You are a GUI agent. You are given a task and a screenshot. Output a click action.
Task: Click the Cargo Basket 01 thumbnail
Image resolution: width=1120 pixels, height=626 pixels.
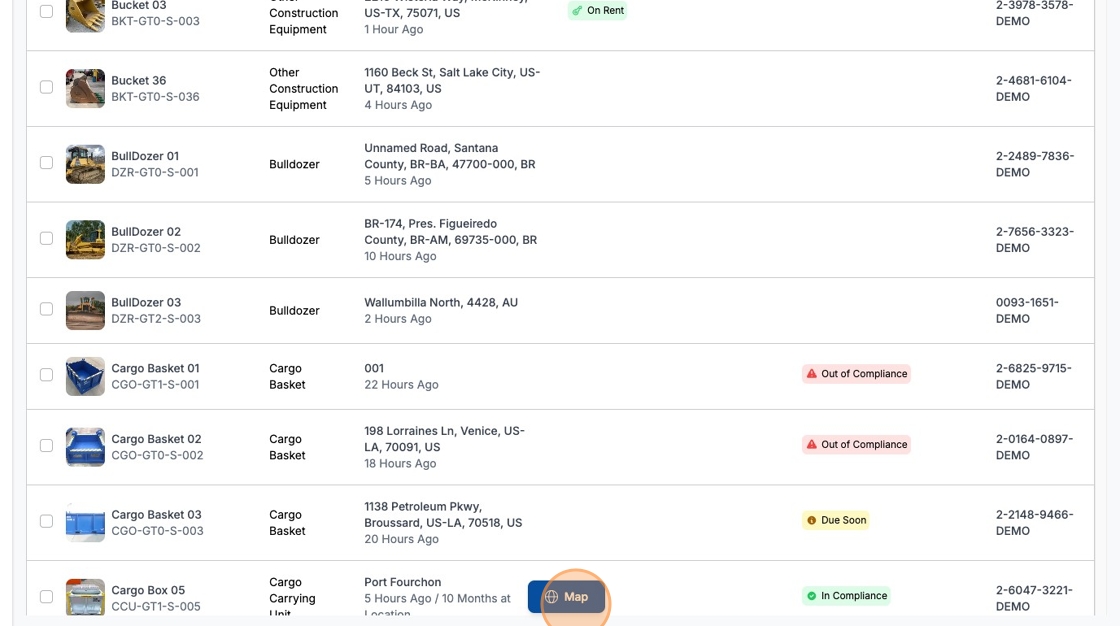[x=85, y=376]
